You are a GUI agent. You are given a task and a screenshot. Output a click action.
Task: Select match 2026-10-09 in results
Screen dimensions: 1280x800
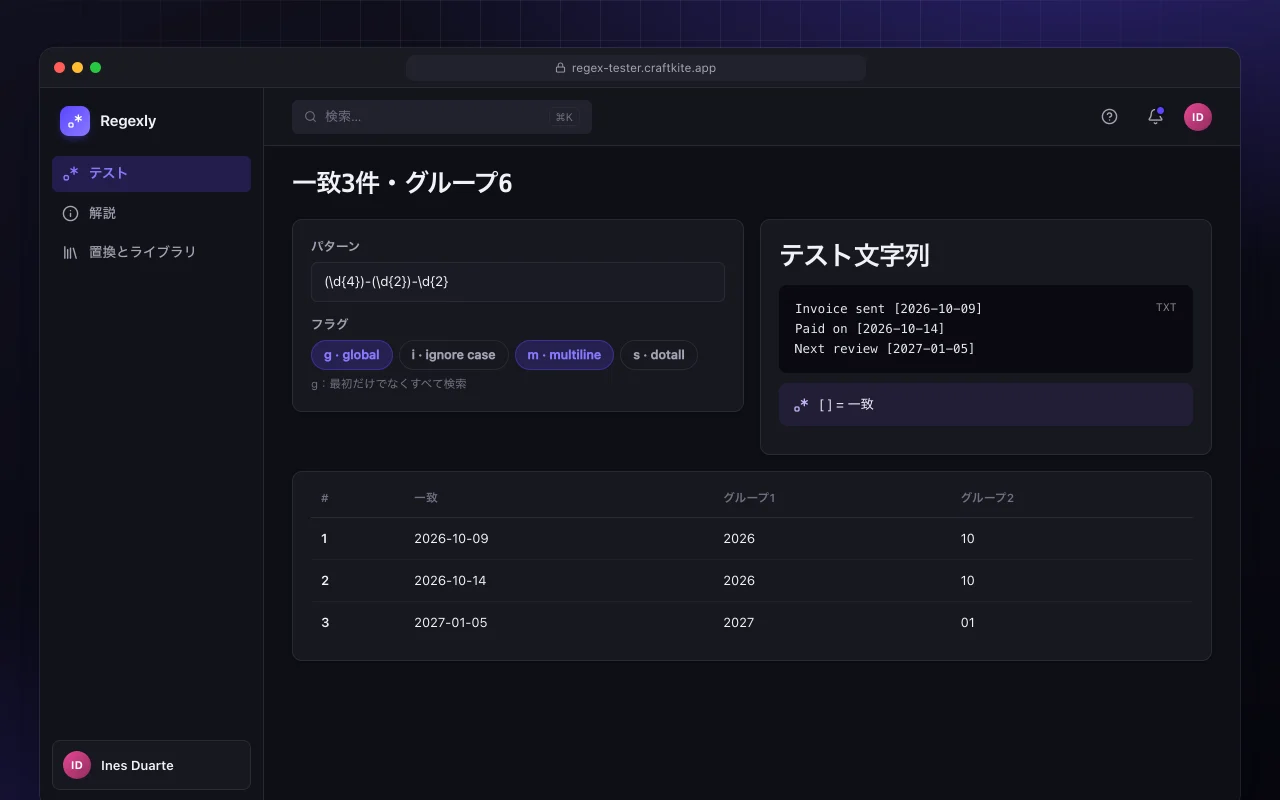click(451, 539)
